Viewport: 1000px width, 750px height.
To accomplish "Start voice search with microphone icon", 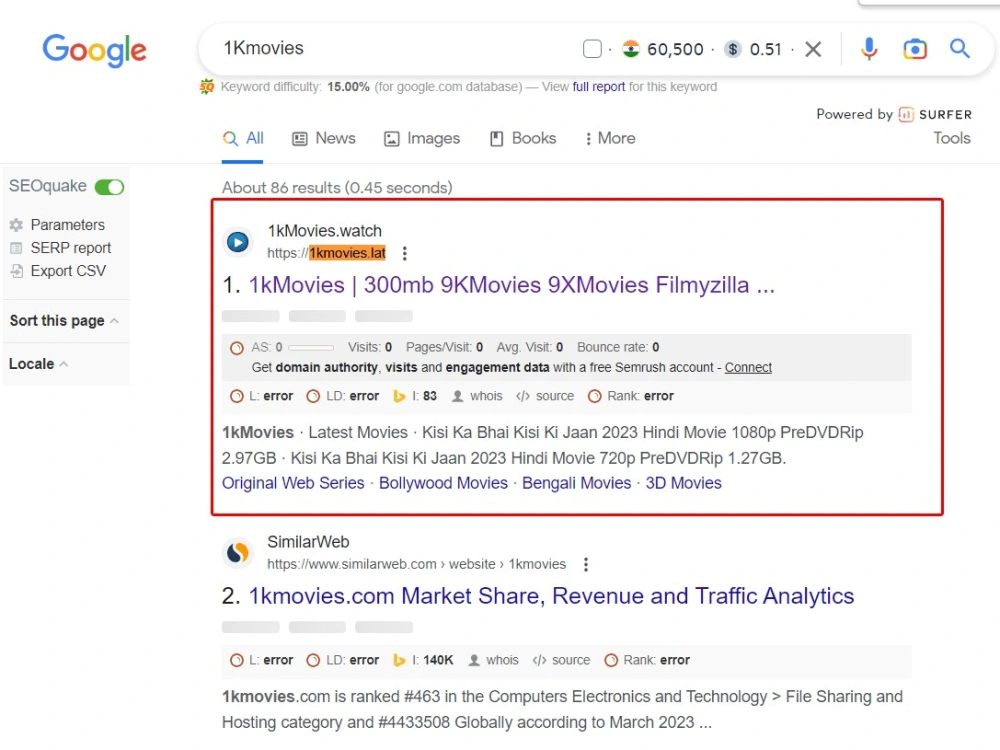I will (x=869, y=48).
